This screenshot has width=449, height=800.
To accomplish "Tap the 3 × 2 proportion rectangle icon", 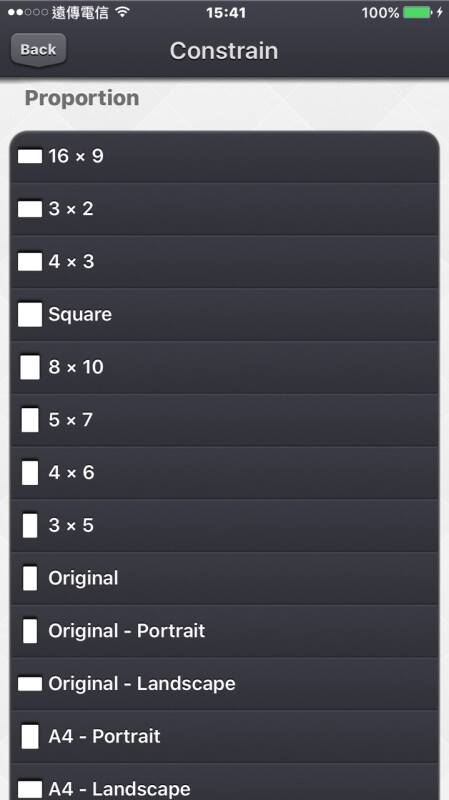I will pos(30,209).
